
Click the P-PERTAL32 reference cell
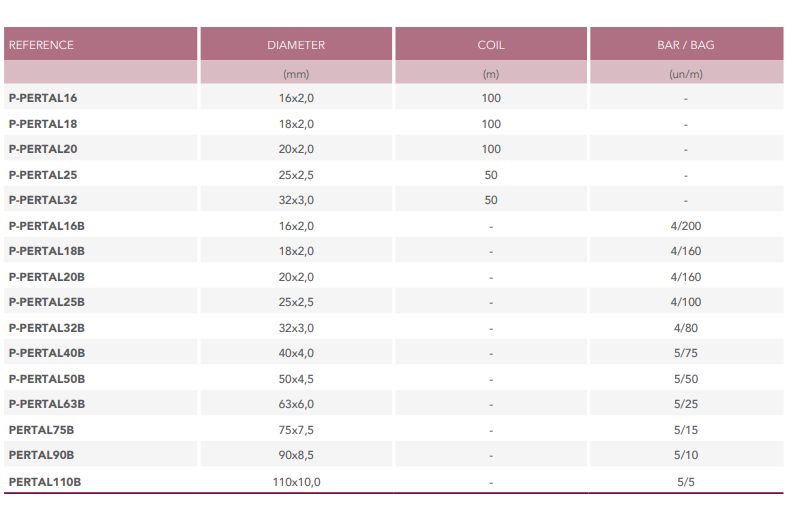[x=43, y=200]
